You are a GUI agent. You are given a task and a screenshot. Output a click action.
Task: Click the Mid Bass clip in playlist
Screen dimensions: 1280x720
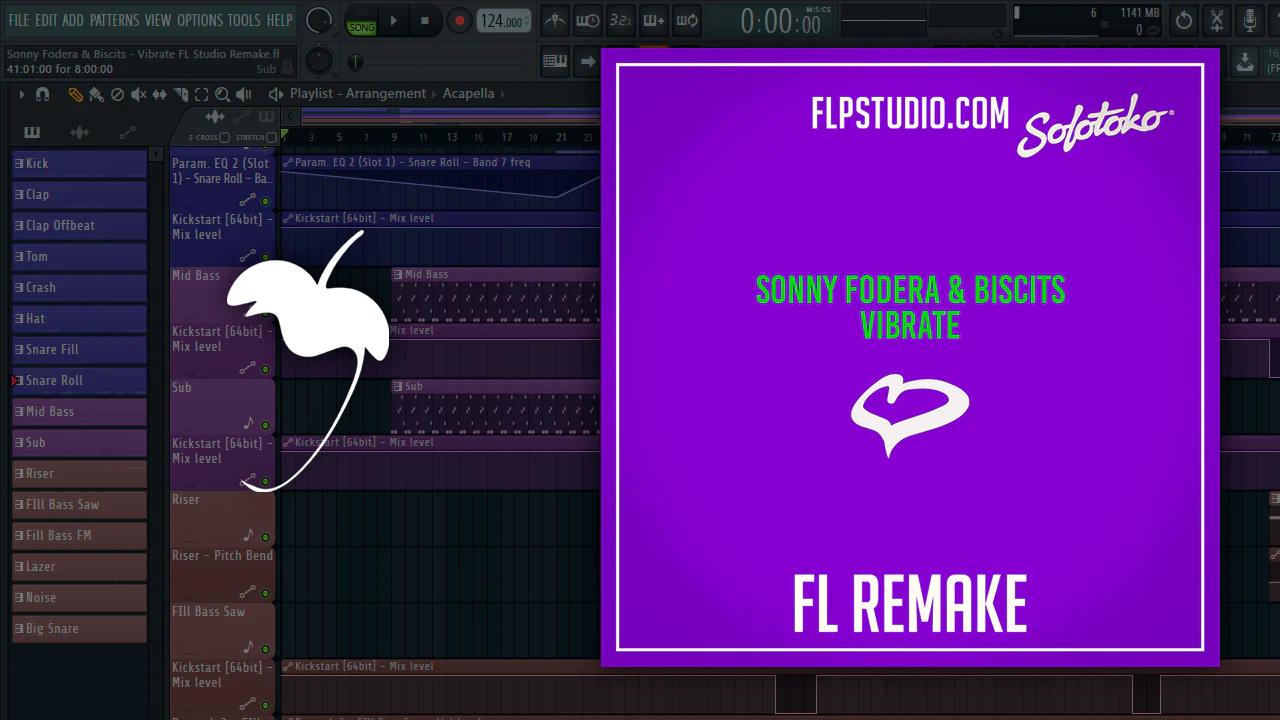[496, 294]
